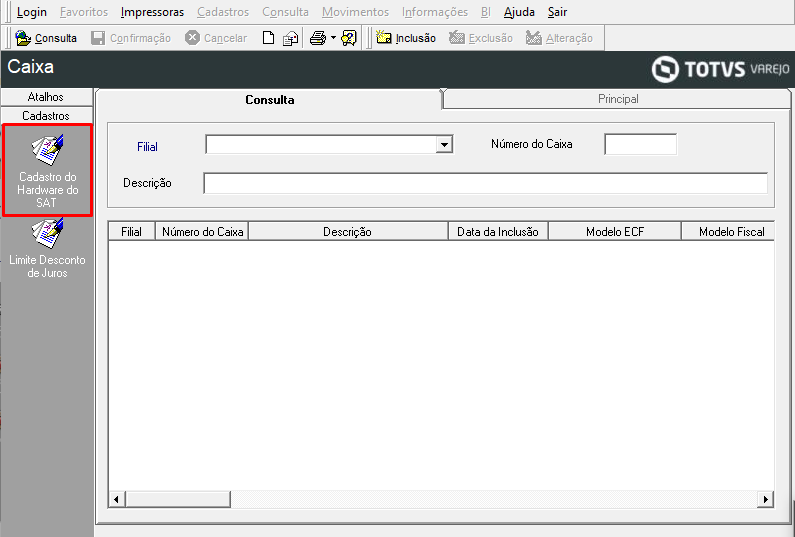Click the Número do Caixa input field

640,145
